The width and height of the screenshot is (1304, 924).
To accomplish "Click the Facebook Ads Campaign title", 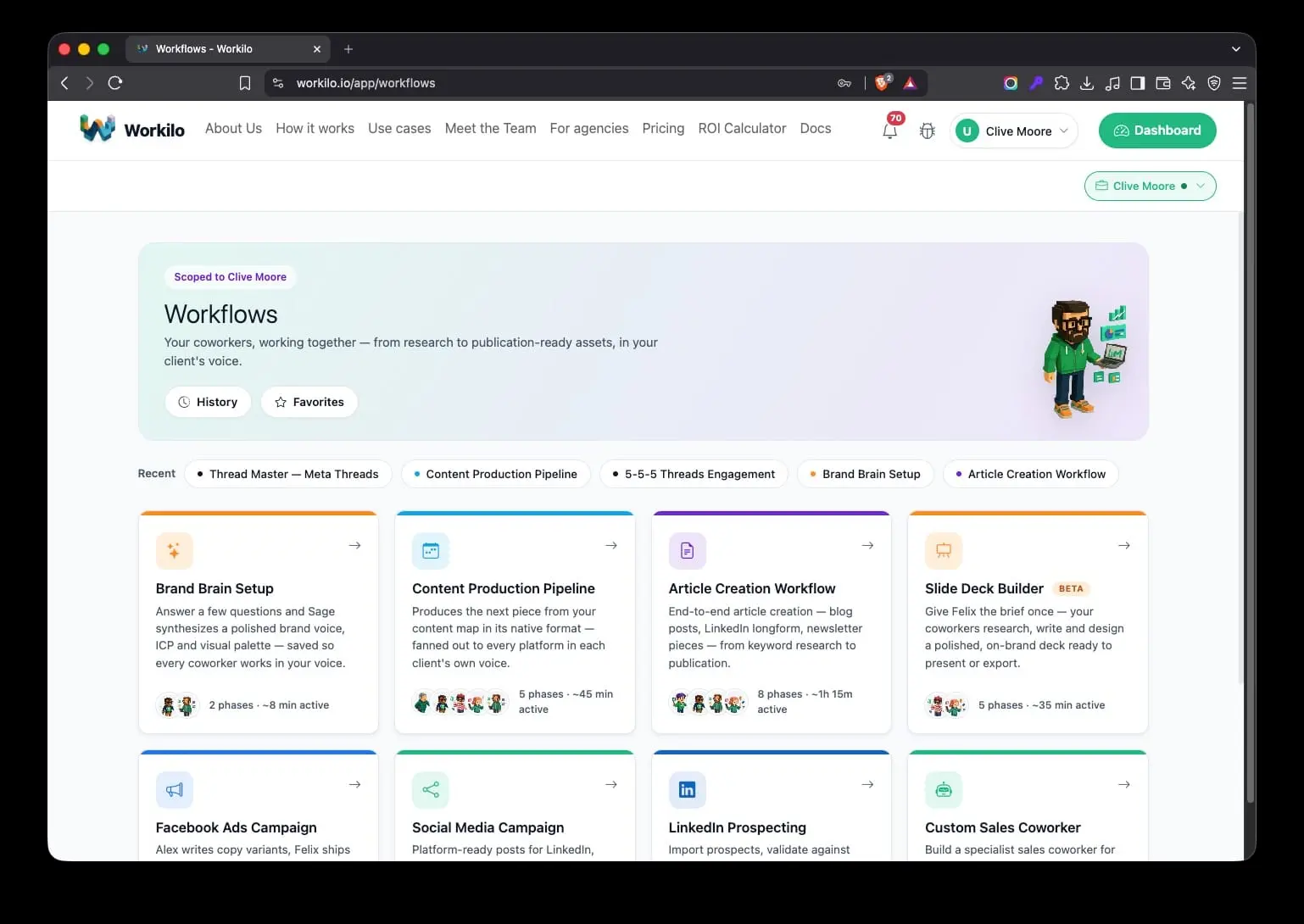I will click(237, 827).
